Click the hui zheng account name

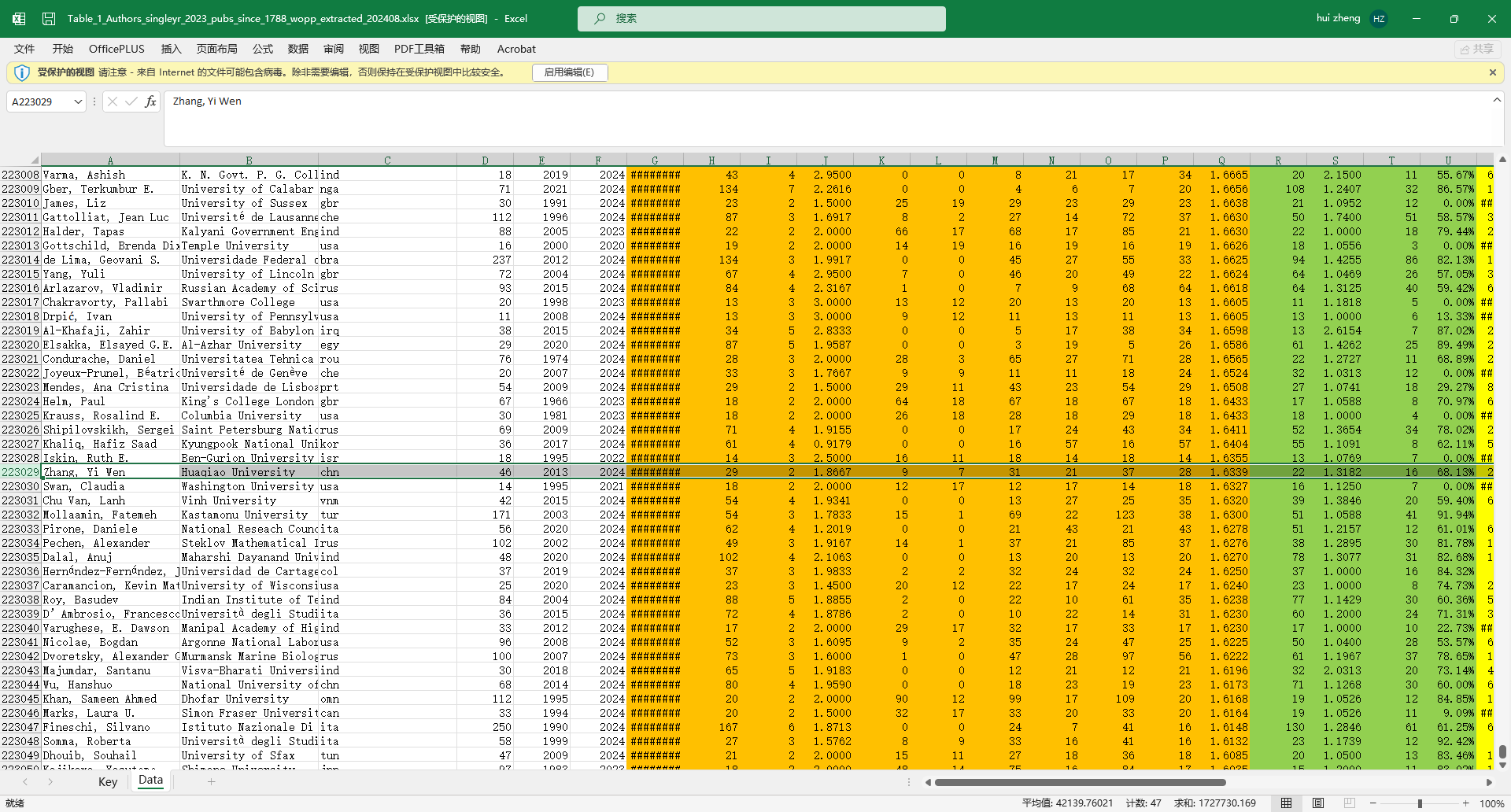1338,18
